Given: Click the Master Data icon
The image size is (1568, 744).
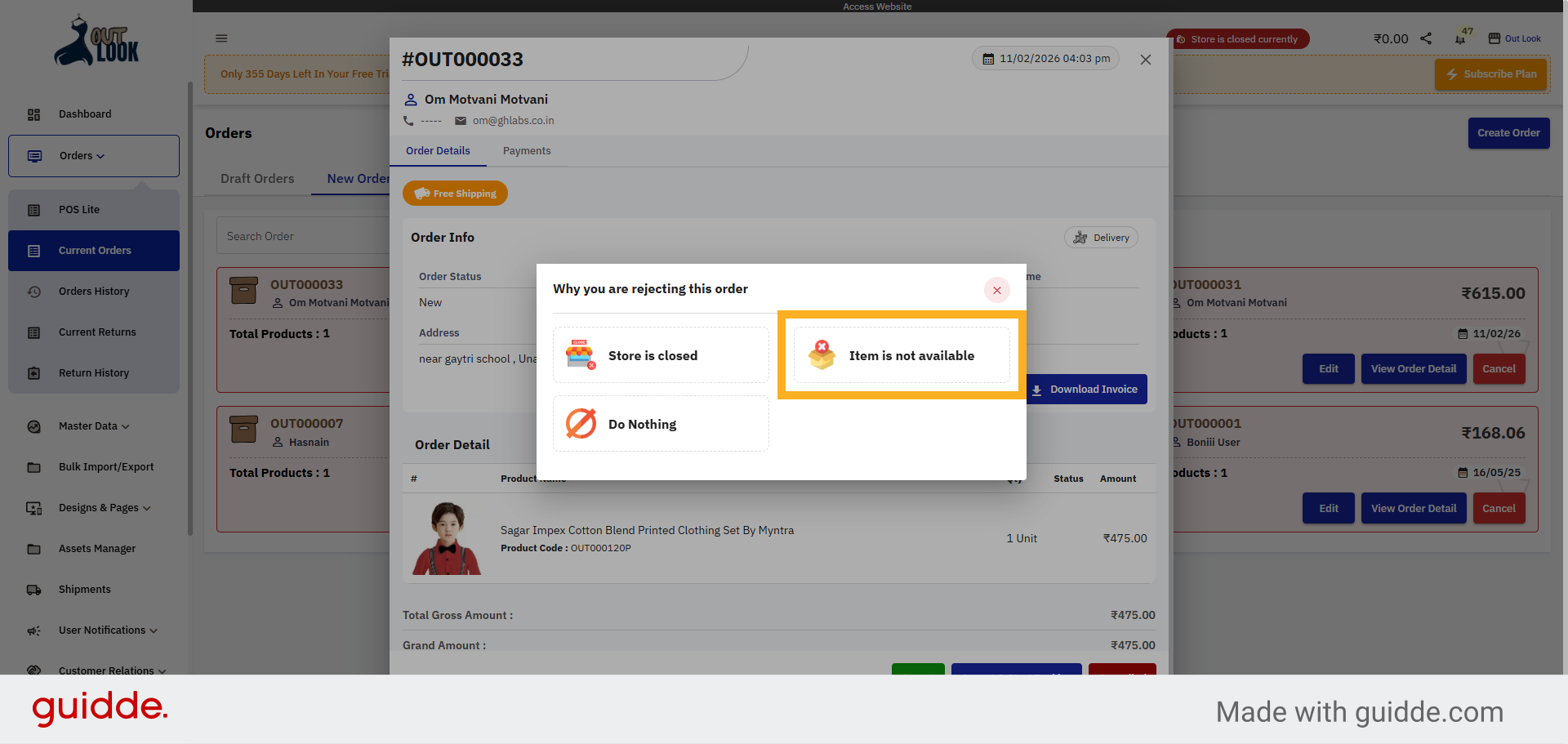Looking at the screenshot, I should coord(33,426).
